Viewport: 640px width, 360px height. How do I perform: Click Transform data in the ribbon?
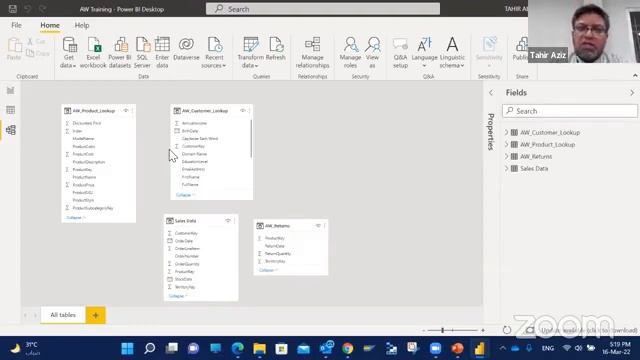tap(250, 53)
